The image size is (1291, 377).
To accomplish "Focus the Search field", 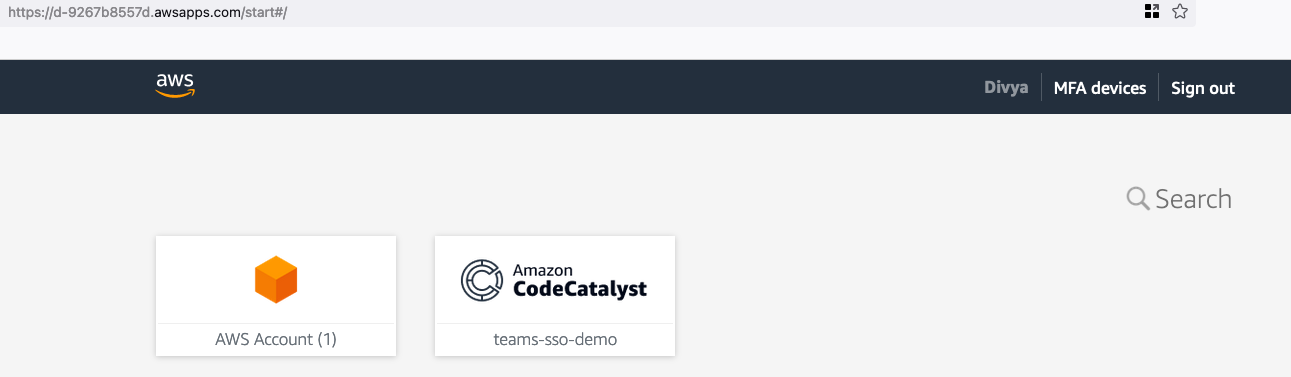I will (1179, 199).
